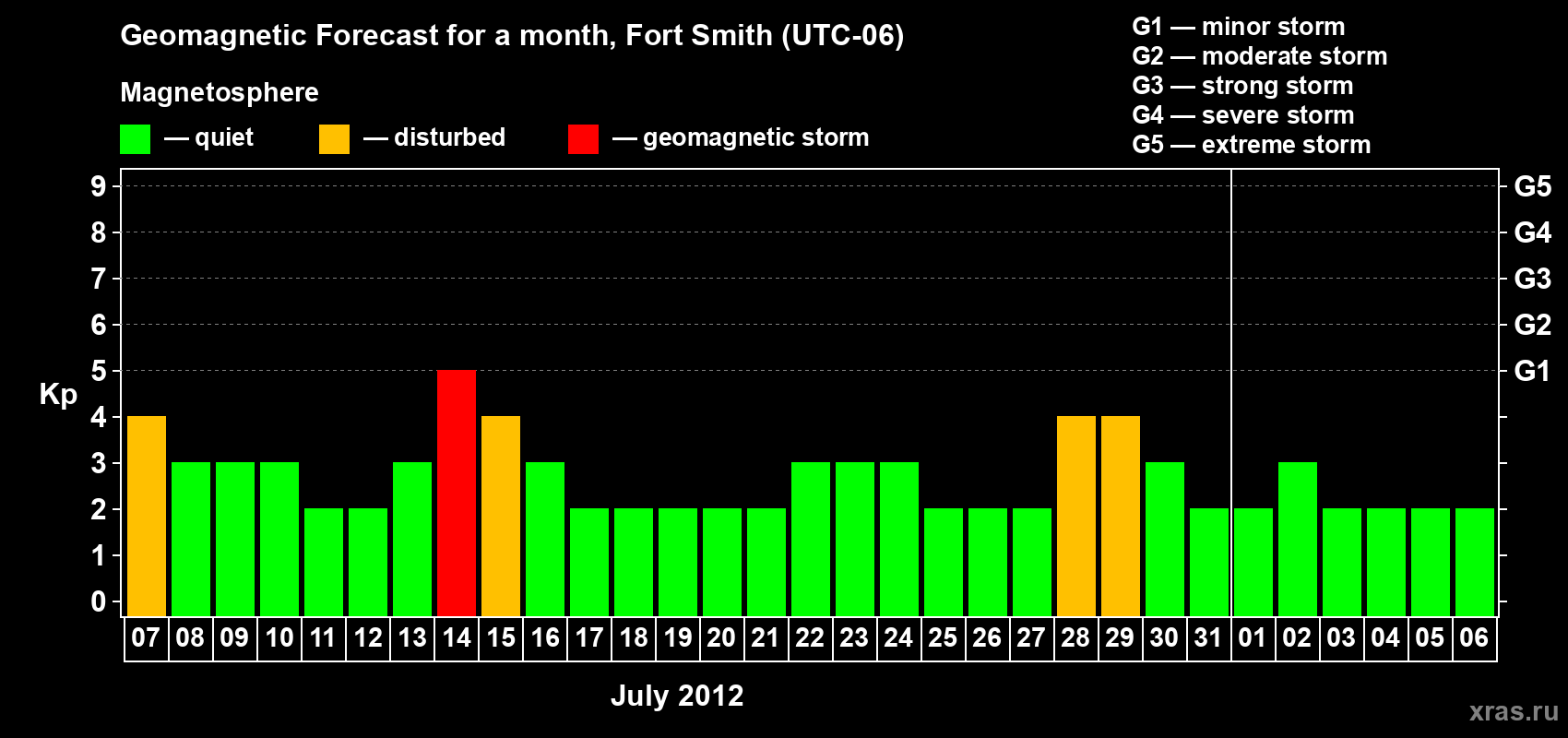
Task: Click date label 26 on the axis
Action: [987, 637]
